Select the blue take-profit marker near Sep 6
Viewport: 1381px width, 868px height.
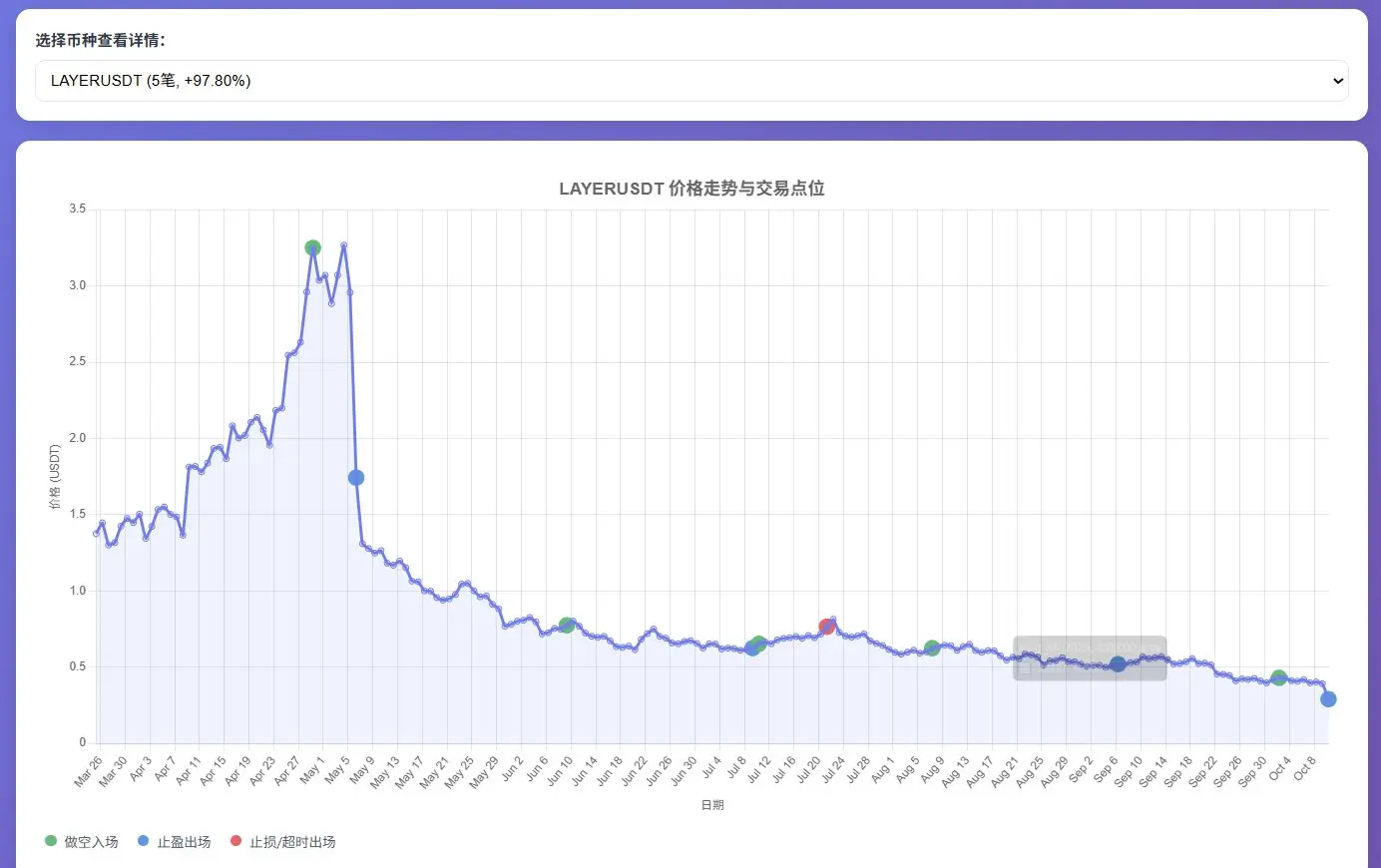(1118, 664)
